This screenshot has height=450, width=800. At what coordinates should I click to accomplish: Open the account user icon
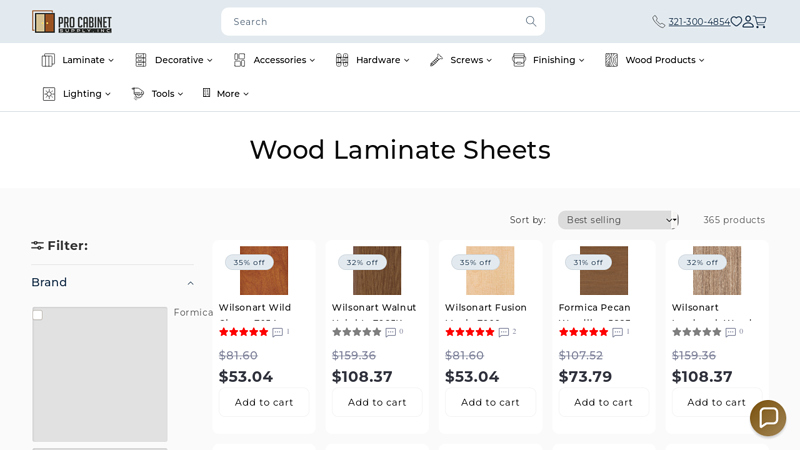point(747,21)
